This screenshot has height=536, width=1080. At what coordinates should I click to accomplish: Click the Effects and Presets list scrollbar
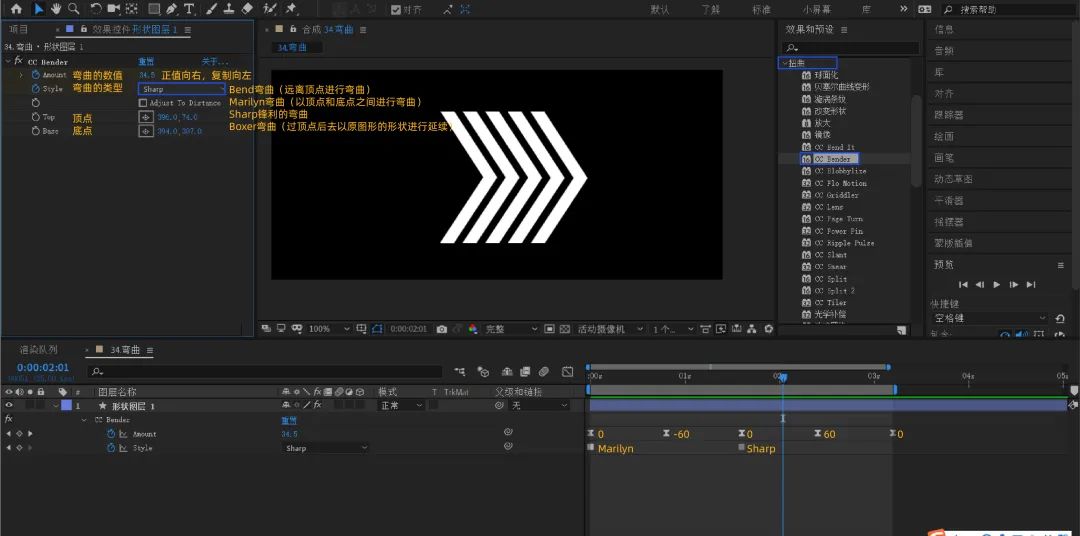(915, 141)
